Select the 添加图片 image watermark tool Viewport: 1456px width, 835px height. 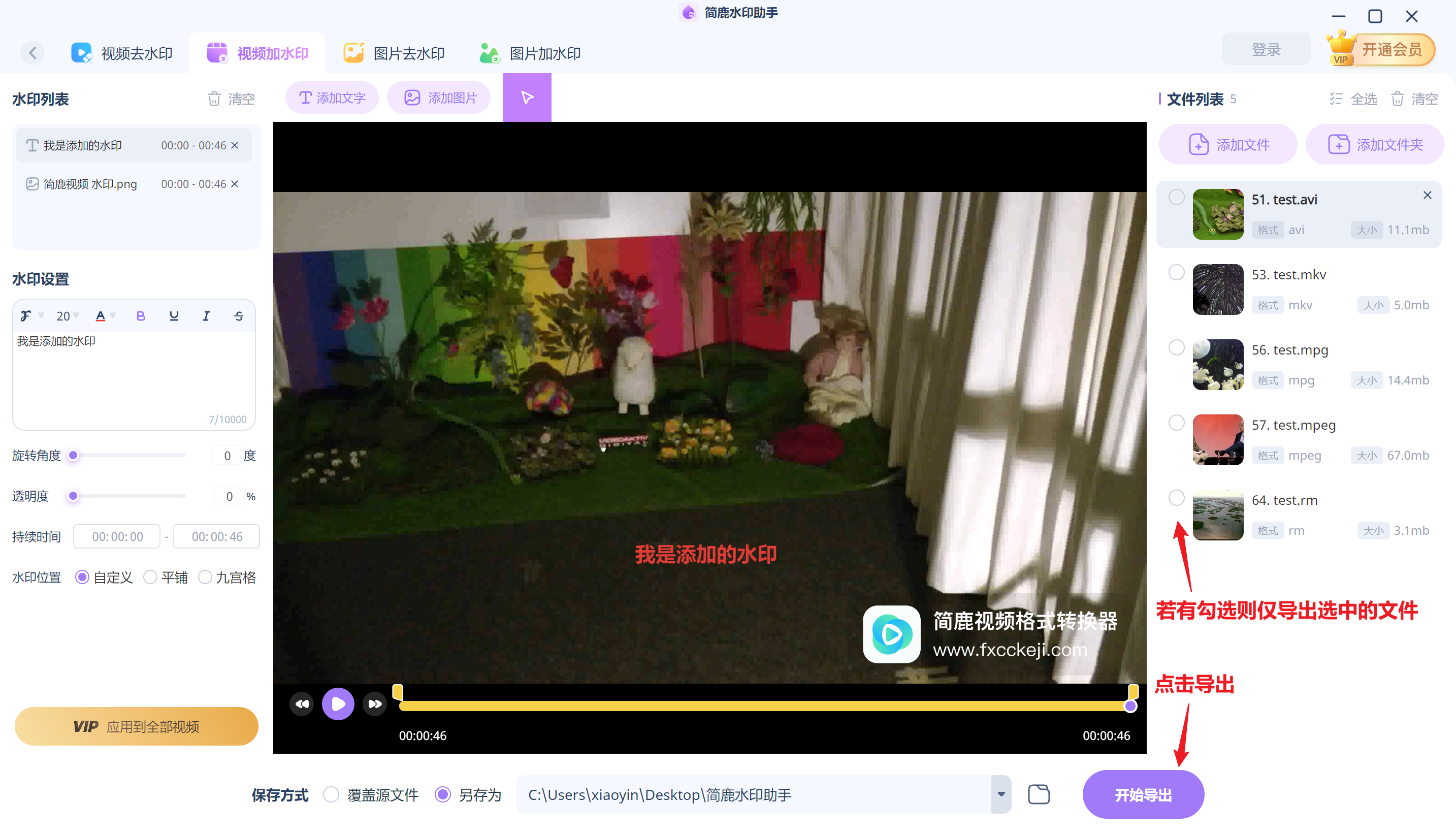pyautogui.click(x=438, y=98)
